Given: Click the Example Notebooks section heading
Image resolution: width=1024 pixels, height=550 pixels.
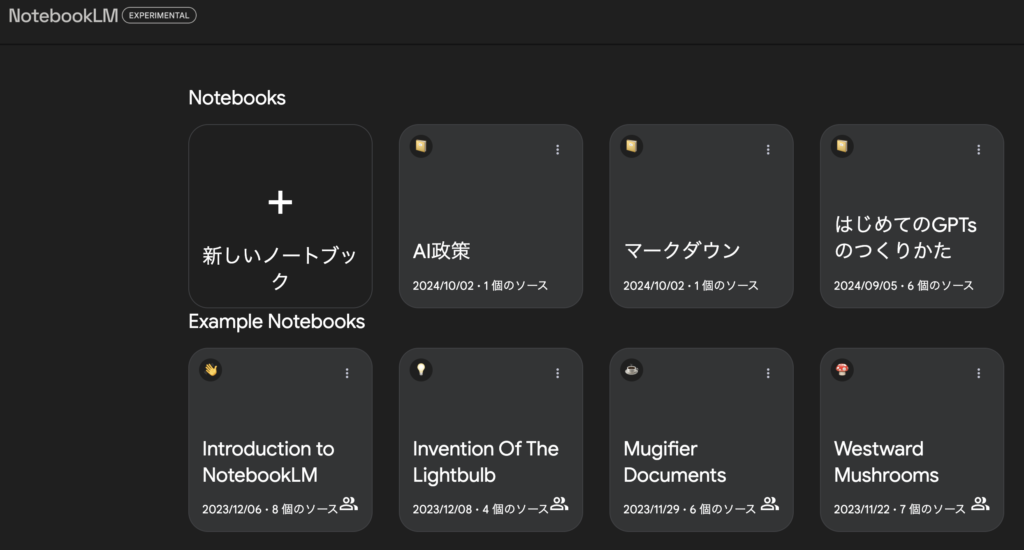Looking at the screenshot, I should pyautogui.click(x=277, y=321).
